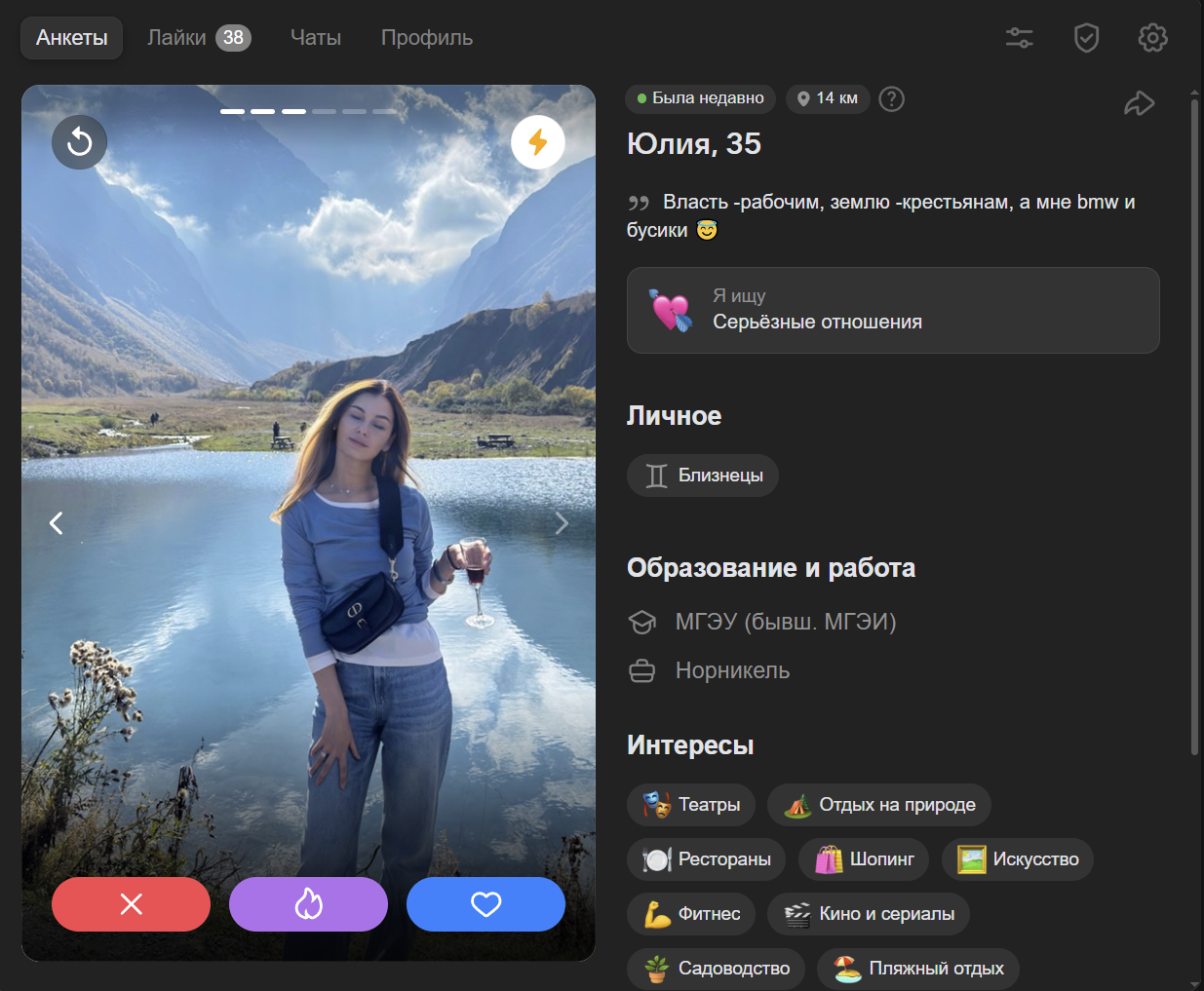Click the graduation cap education icon
1204x991 pixels.
[x=642, y=622]
